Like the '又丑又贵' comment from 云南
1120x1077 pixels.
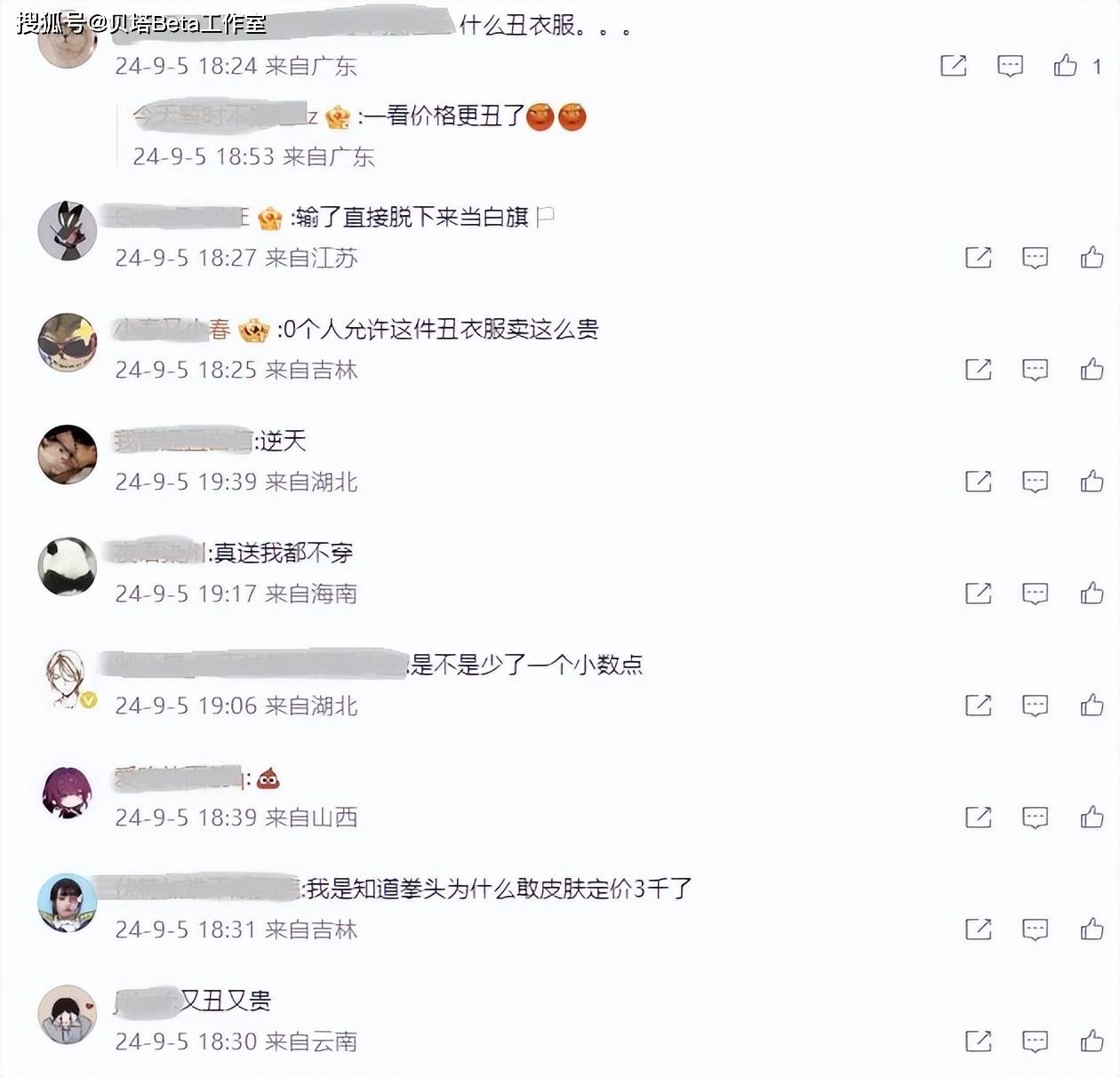pyautogui.click(x=1092, y=1041)
